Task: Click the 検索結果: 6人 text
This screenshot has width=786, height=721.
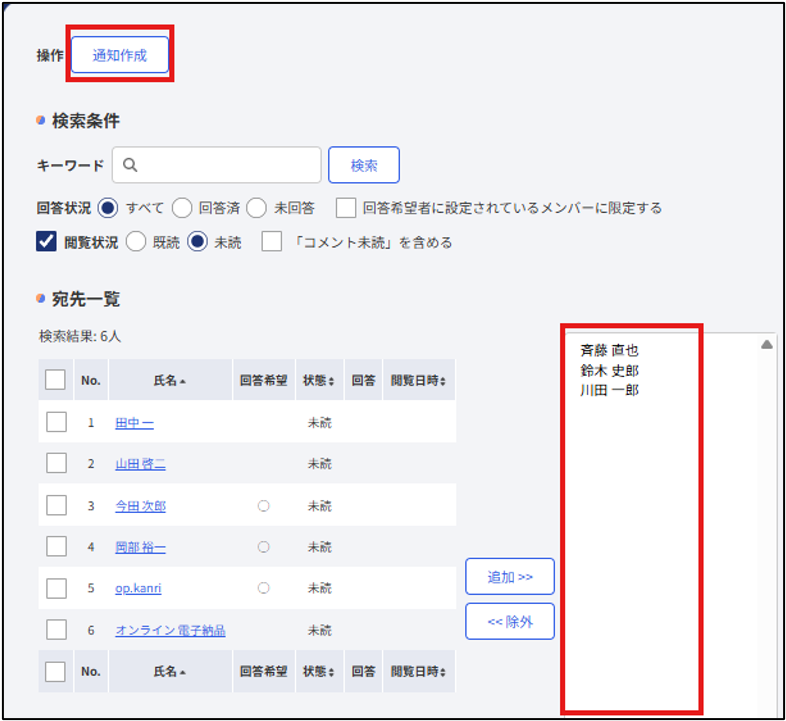Action: [x=80, y=336]
